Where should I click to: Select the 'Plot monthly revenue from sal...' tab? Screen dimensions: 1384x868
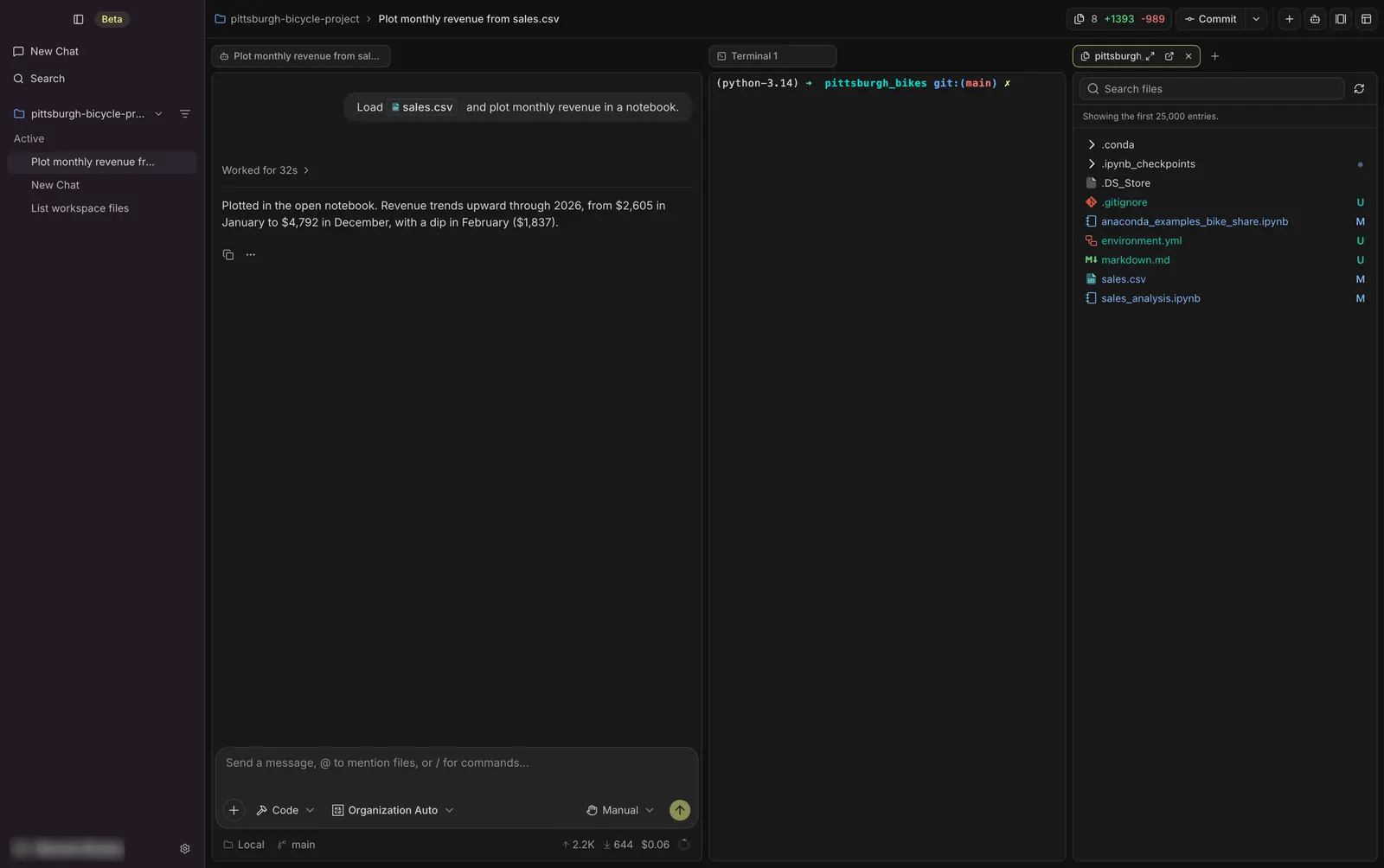tap(300, 56)
